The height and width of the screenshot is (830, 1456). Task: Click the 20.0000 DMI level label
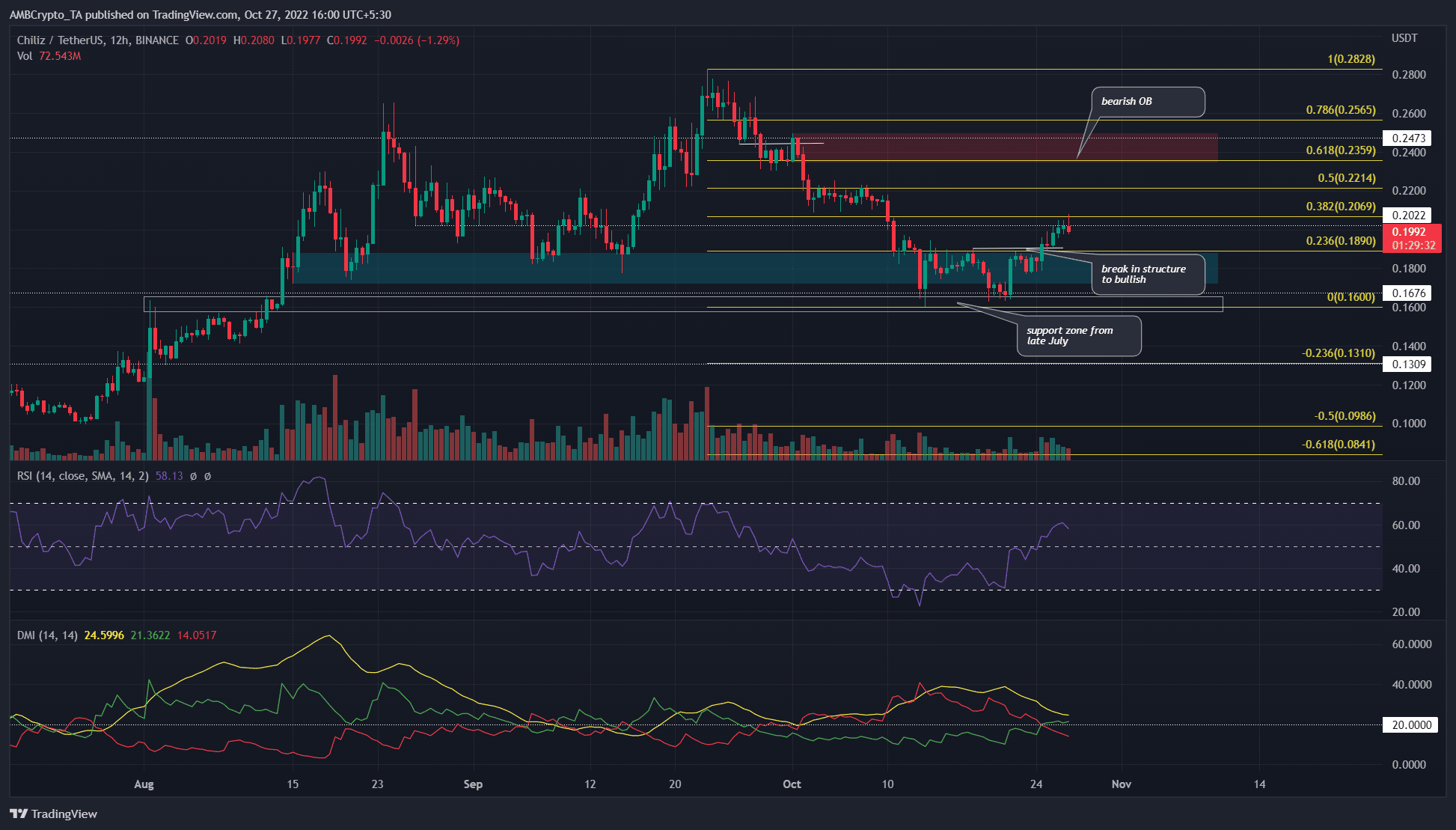pos(1411,725)
